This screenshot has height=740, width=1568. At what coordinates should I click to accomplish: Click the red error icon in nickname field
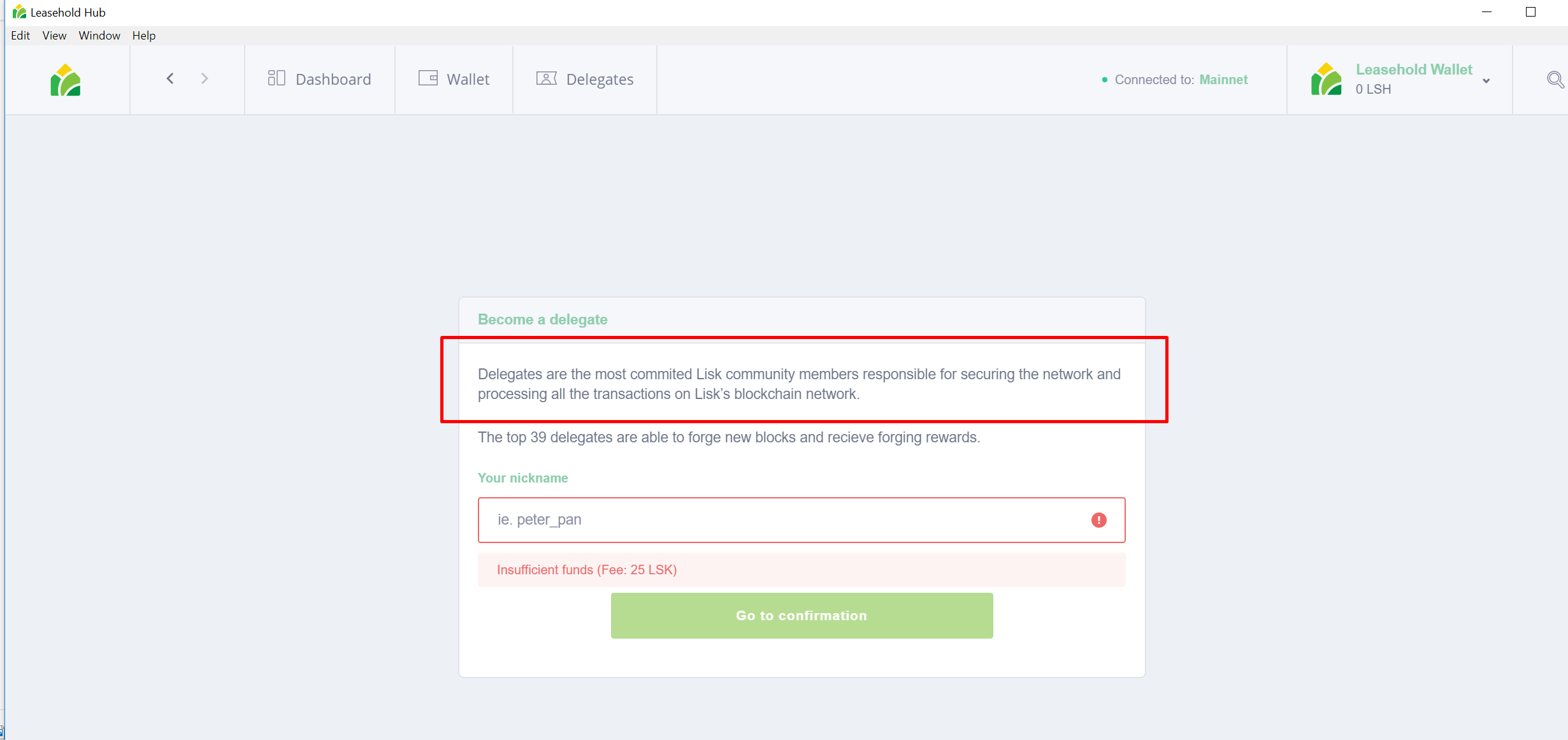tap(1099, 520)
